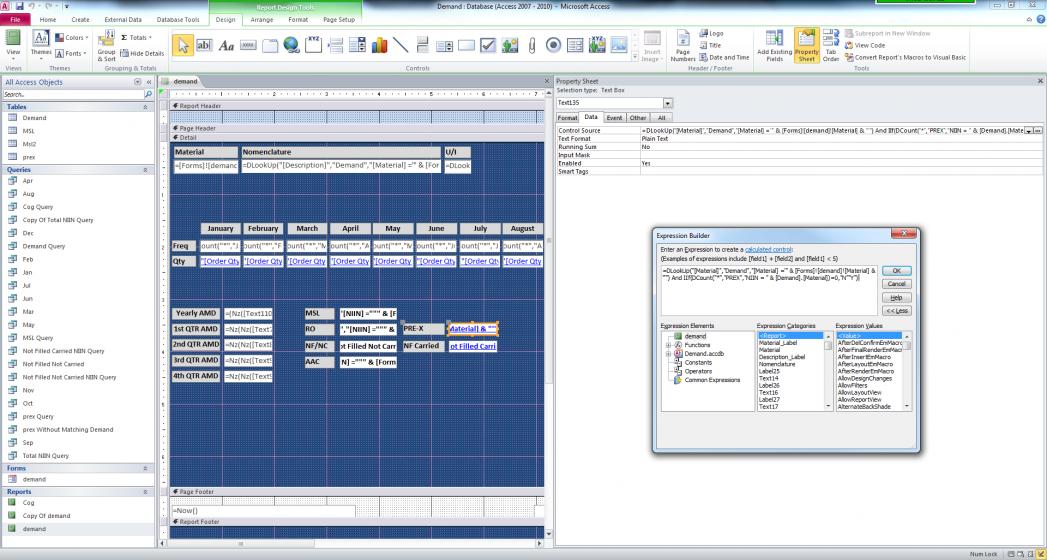
Task: Open the Text135 selection dropdown
Action: pyautogui.click(x=668, y=103)
